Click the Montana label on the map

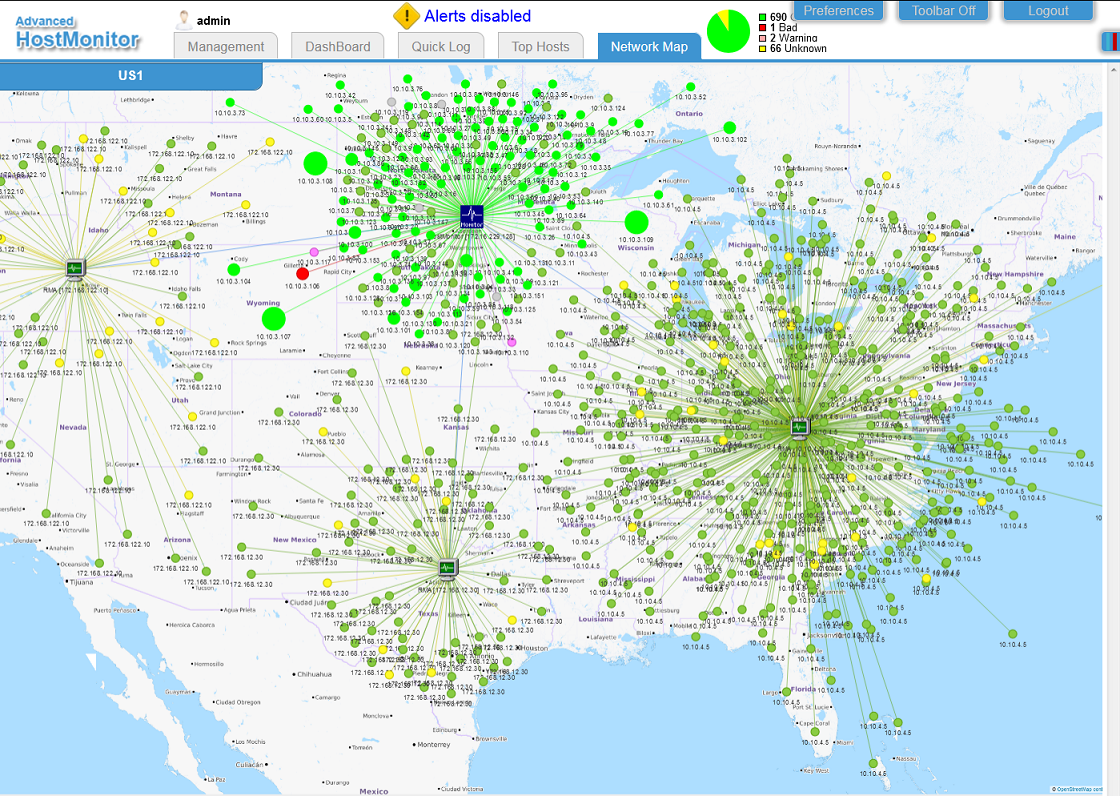coord(226,194)
